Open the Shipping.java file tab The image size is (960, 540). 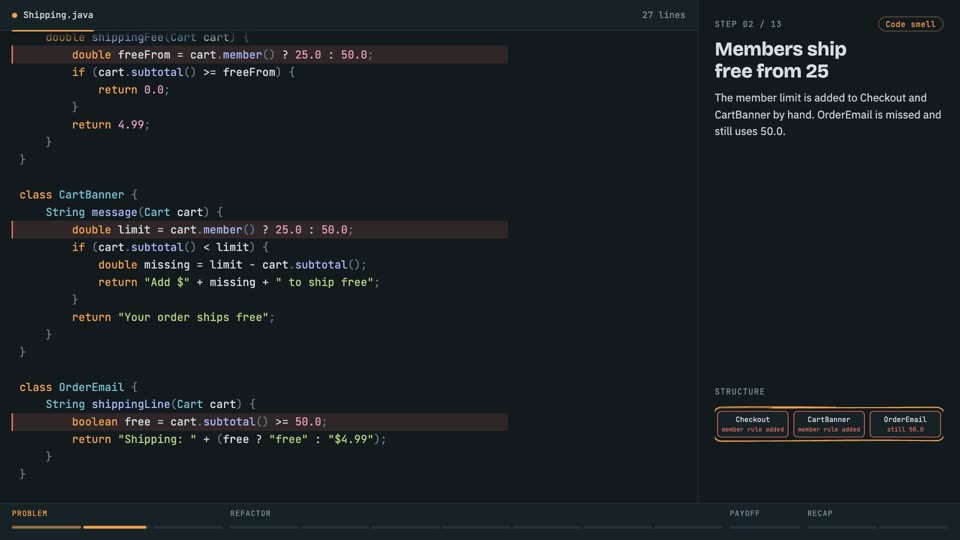(53, 15)
